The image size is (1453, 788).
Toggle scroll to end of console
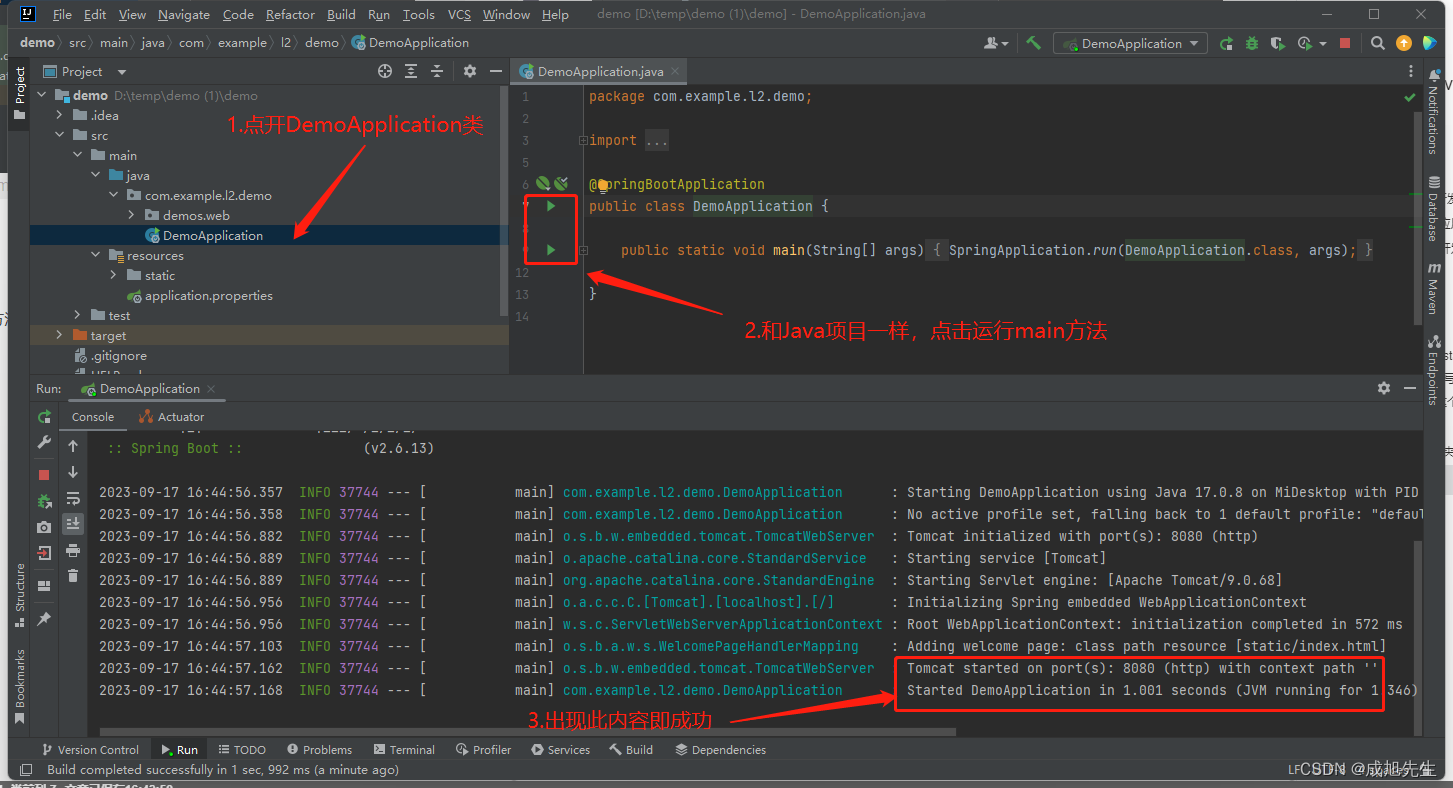tap(73, 523)
